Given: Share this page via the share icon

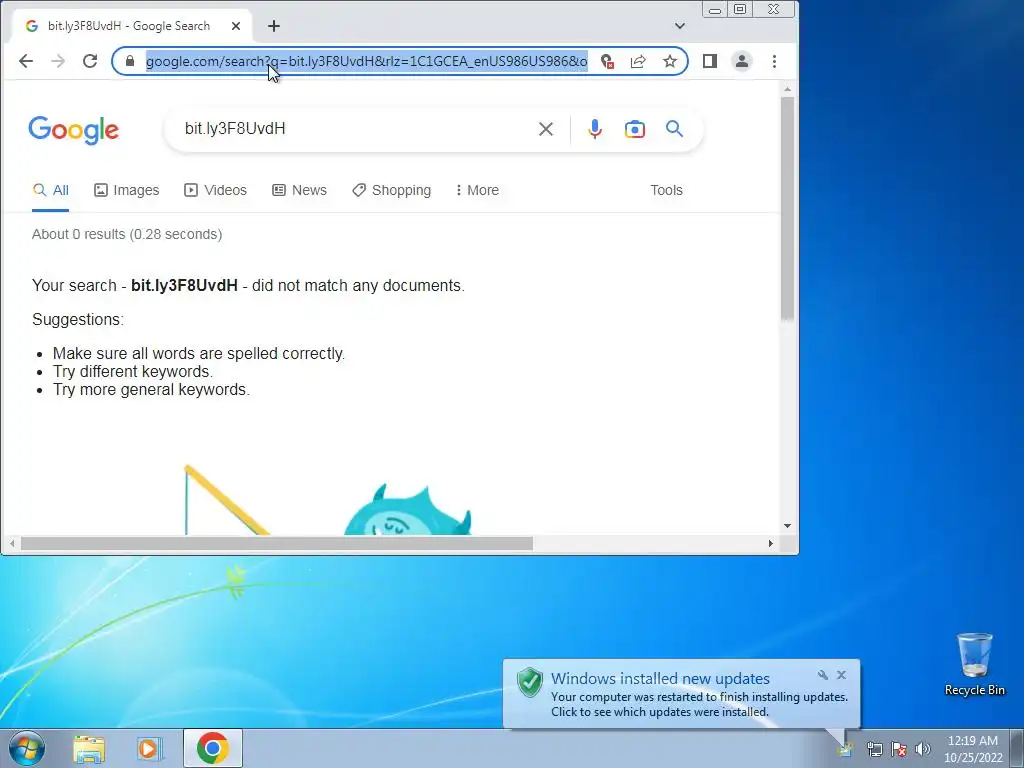Looking at the screenshot, I should (x=638, y=61).
